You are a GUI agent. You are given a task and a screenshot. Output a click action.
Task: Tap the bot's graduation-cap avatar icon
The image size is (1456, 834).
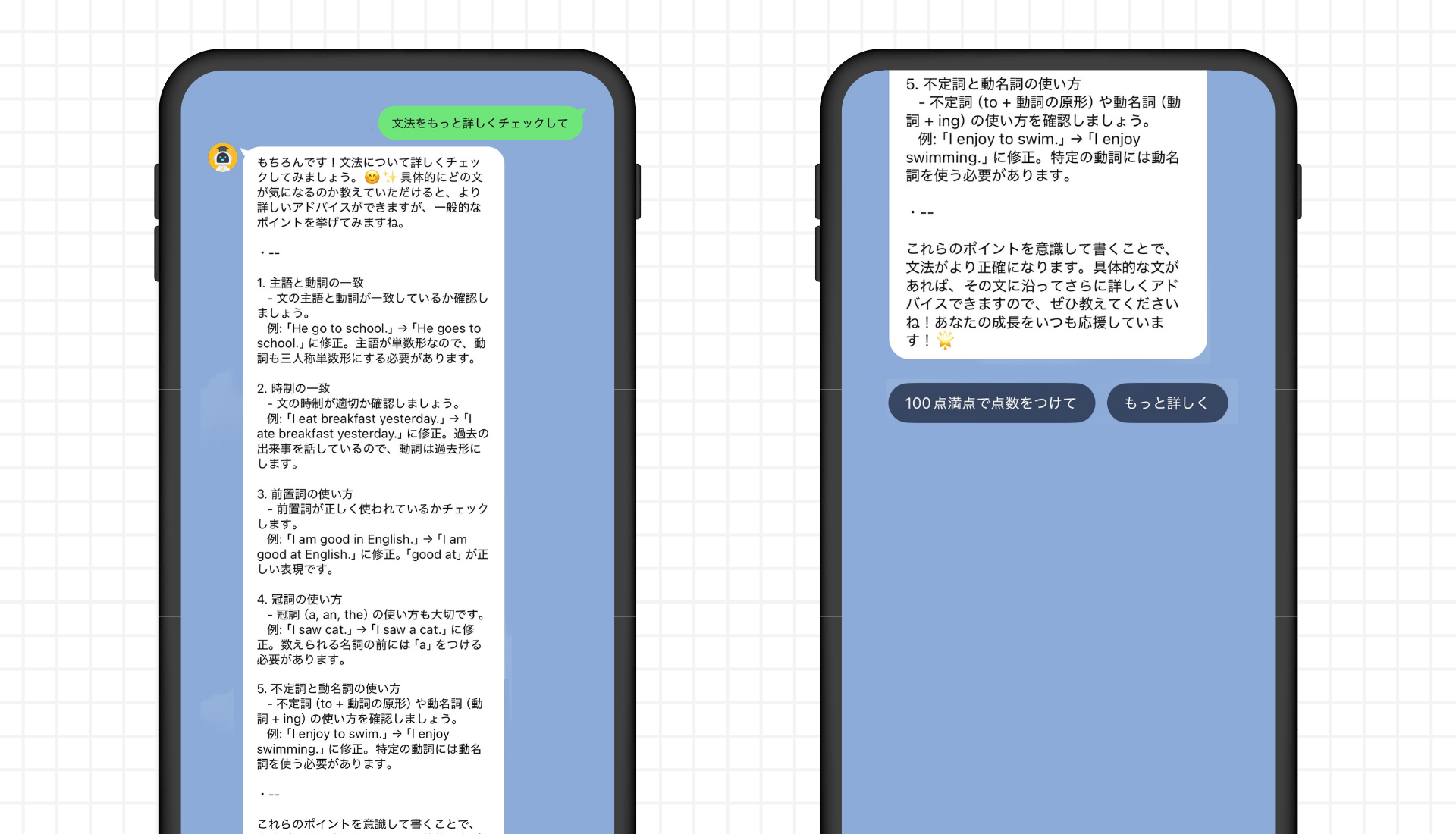222,157
